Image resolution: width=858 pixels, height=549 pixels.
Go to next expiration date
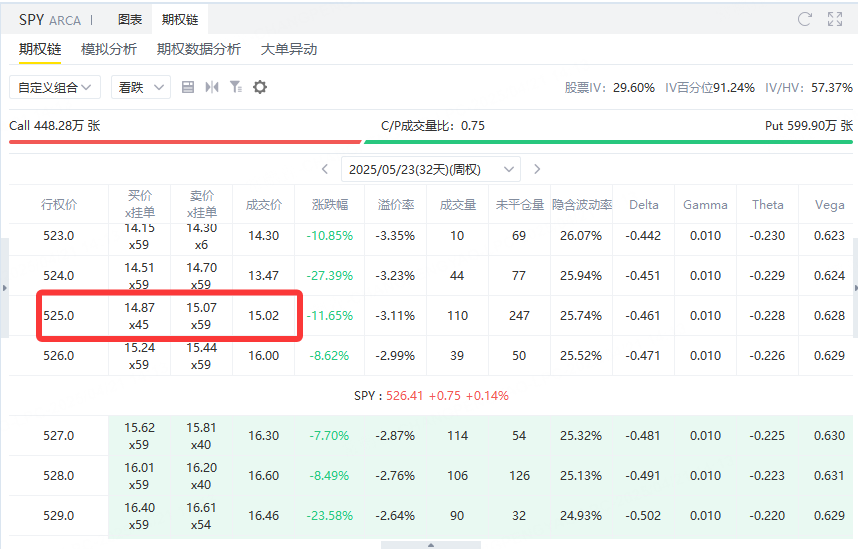coord(537,169)
